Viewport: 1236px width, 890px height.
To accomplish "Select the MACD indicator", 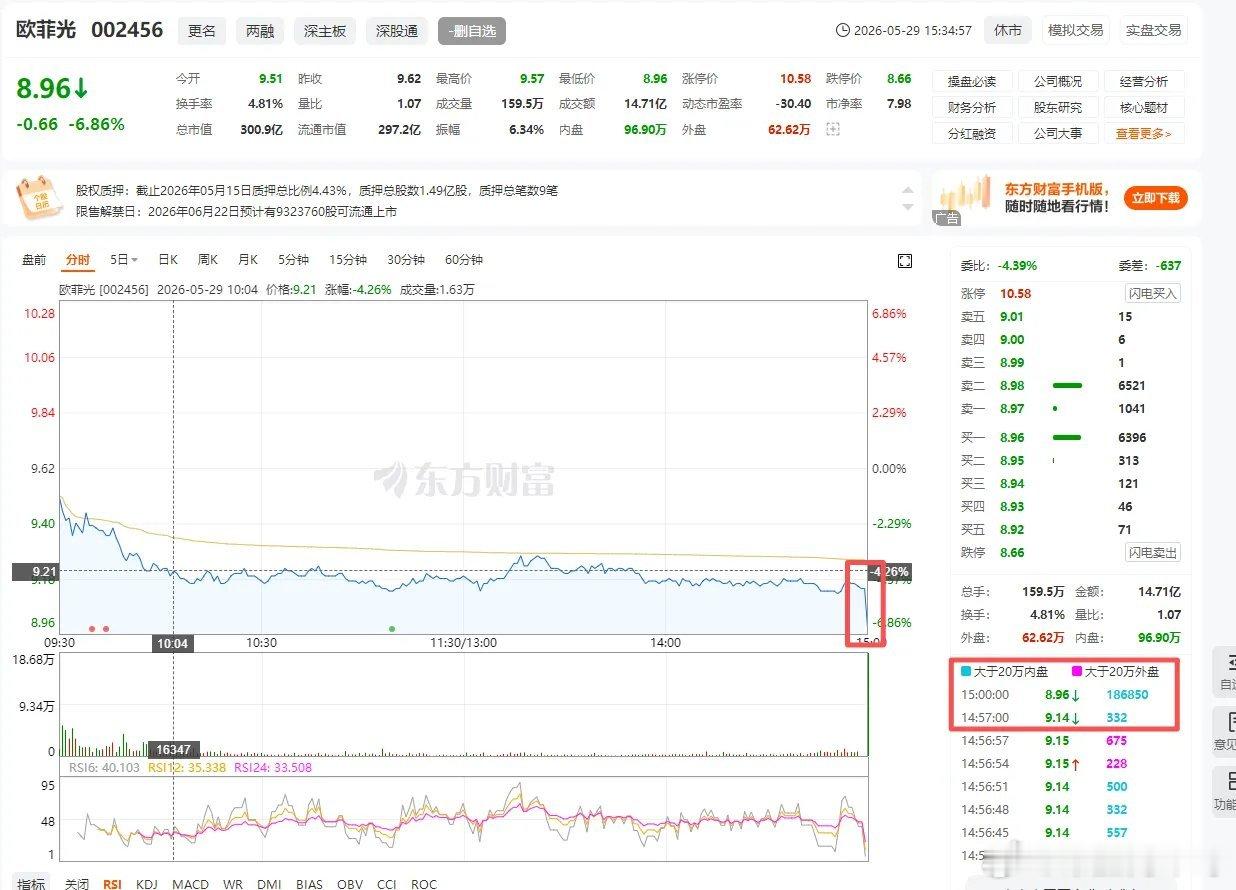I will [x=190, y=884].
